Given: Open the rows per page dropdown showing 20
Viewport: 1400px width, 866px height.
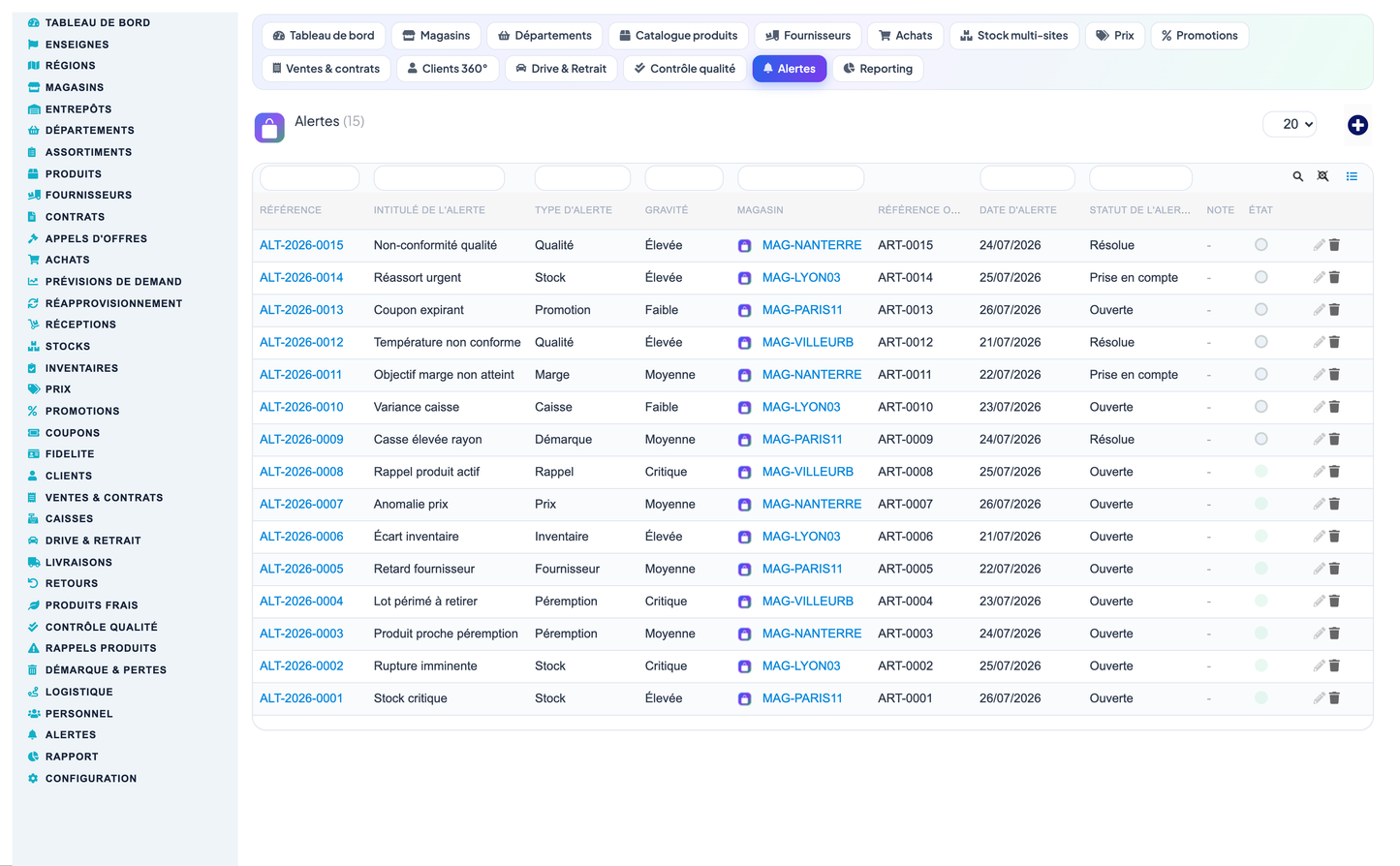Looking at the screenshot, I should [1291, 124].
